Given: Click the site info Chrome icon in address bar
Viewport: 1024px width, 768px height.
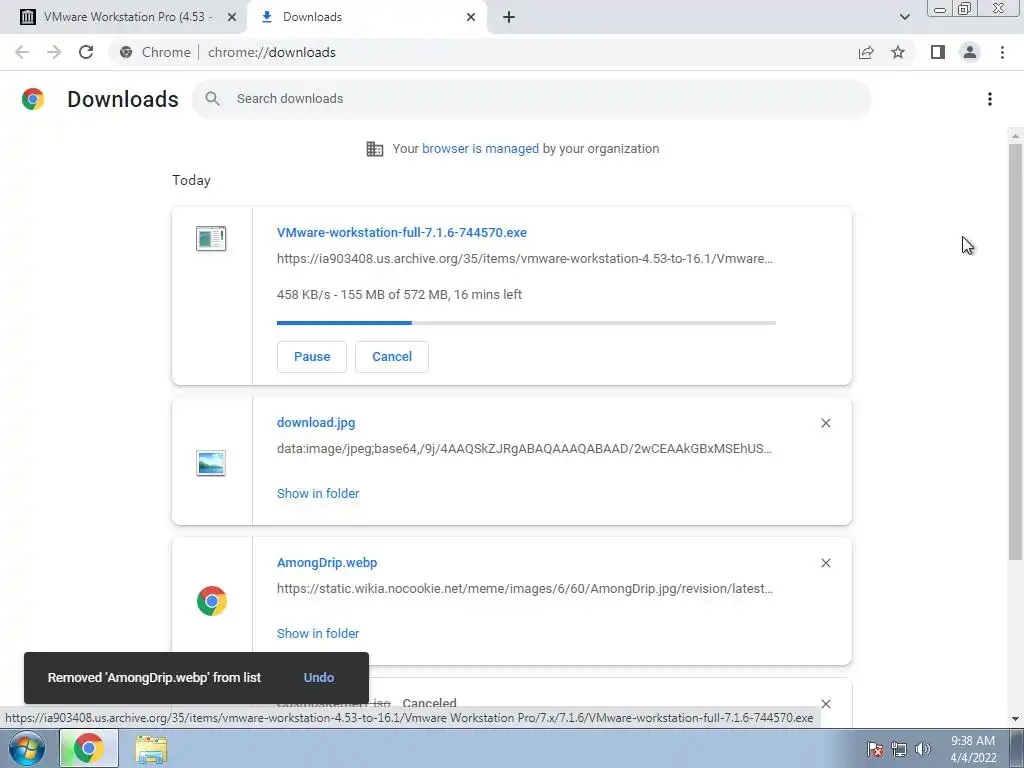Looking at the screenshot, I should [x=126, y=52].
